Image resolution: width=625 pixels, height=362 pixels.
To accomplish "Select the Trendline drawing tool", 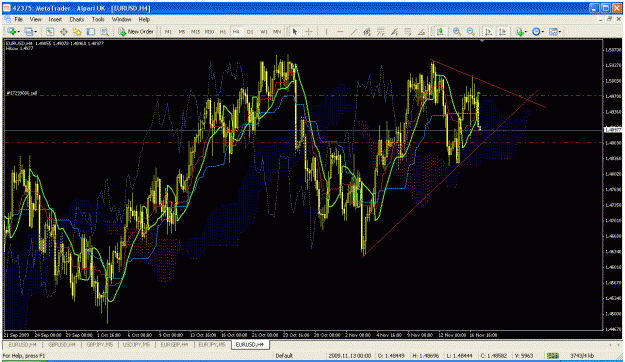I will (x=354, y=31).
